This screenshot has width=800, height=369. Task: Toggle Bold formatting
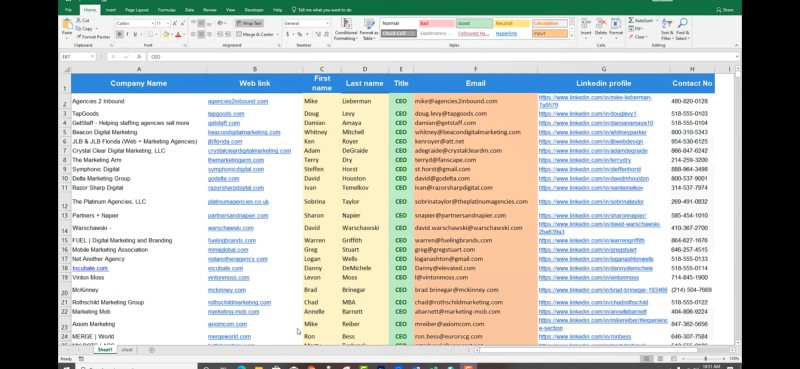pyautogui.click(x=119, y=34)
